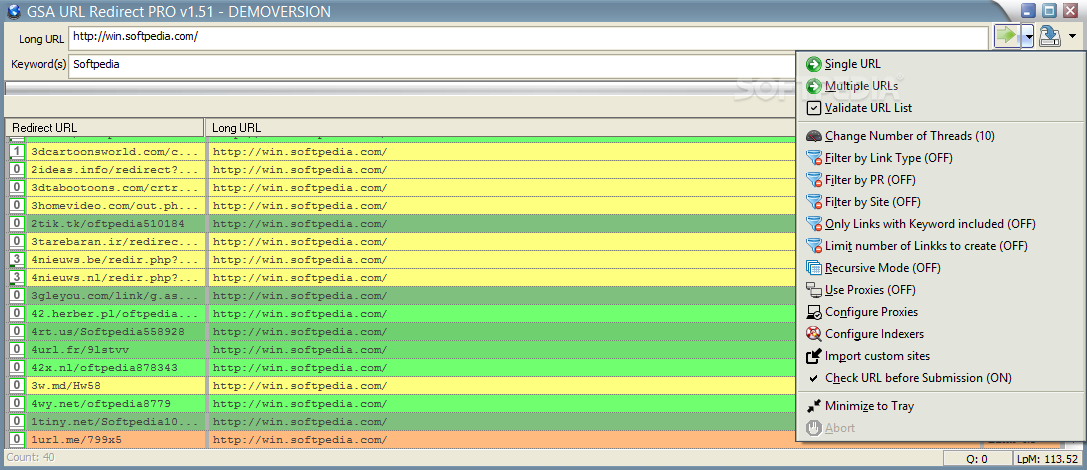Open dropdown arrow beside green submit button
Image resolution: width=1087 pixels, height=470 pixels.
coord(1028,36)
